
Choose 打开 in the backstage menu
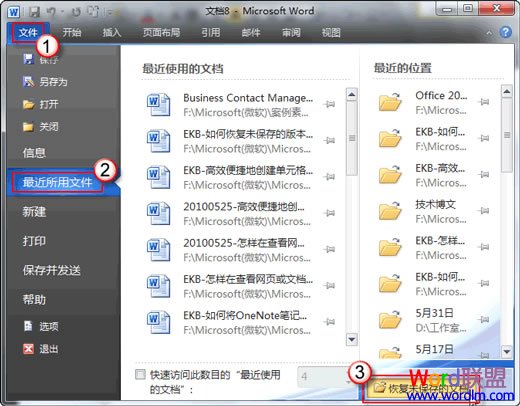tap(40, 104)
